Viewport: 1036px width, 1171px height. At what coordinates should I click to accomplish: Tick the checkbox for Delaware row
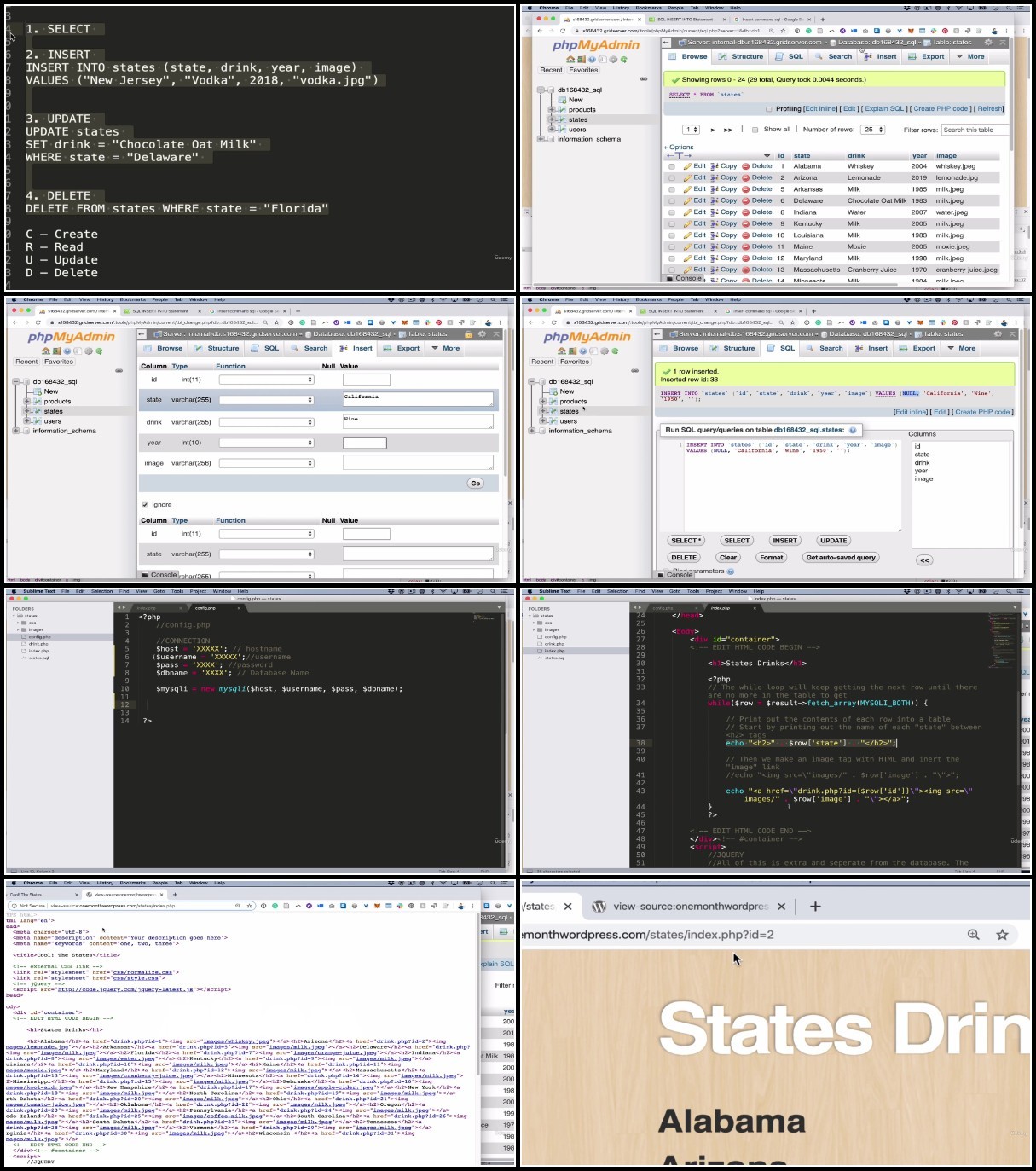[x=672, y=201]
